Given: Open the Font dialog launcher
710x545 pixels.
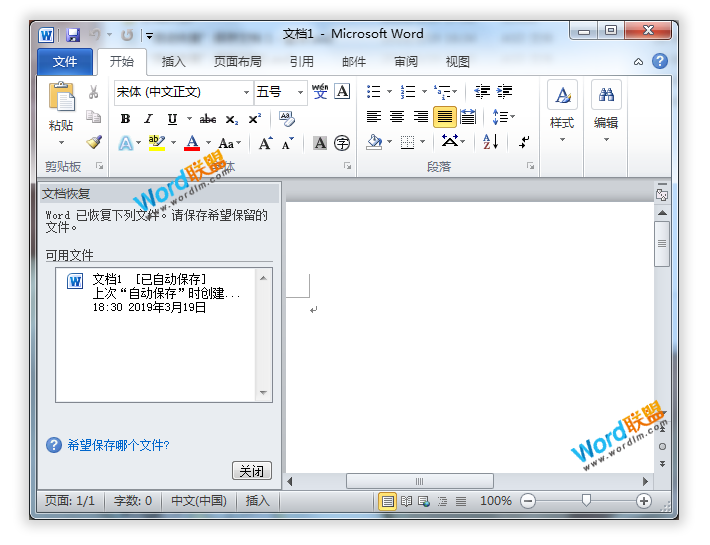Looking at the screenshot, I should 347,166.
